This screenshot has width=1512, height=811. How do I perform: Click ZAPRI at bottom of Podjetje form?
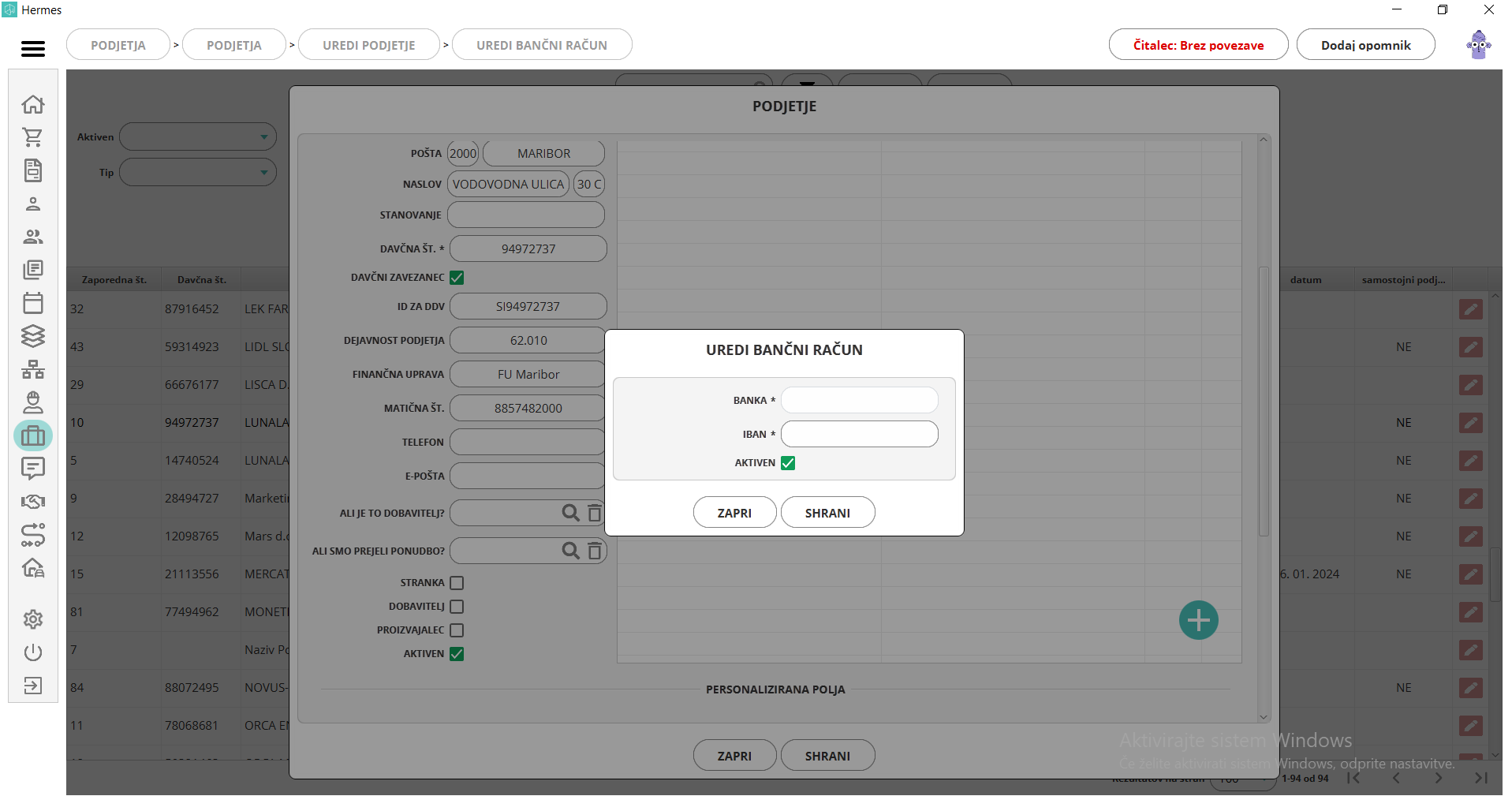(735, 756)
